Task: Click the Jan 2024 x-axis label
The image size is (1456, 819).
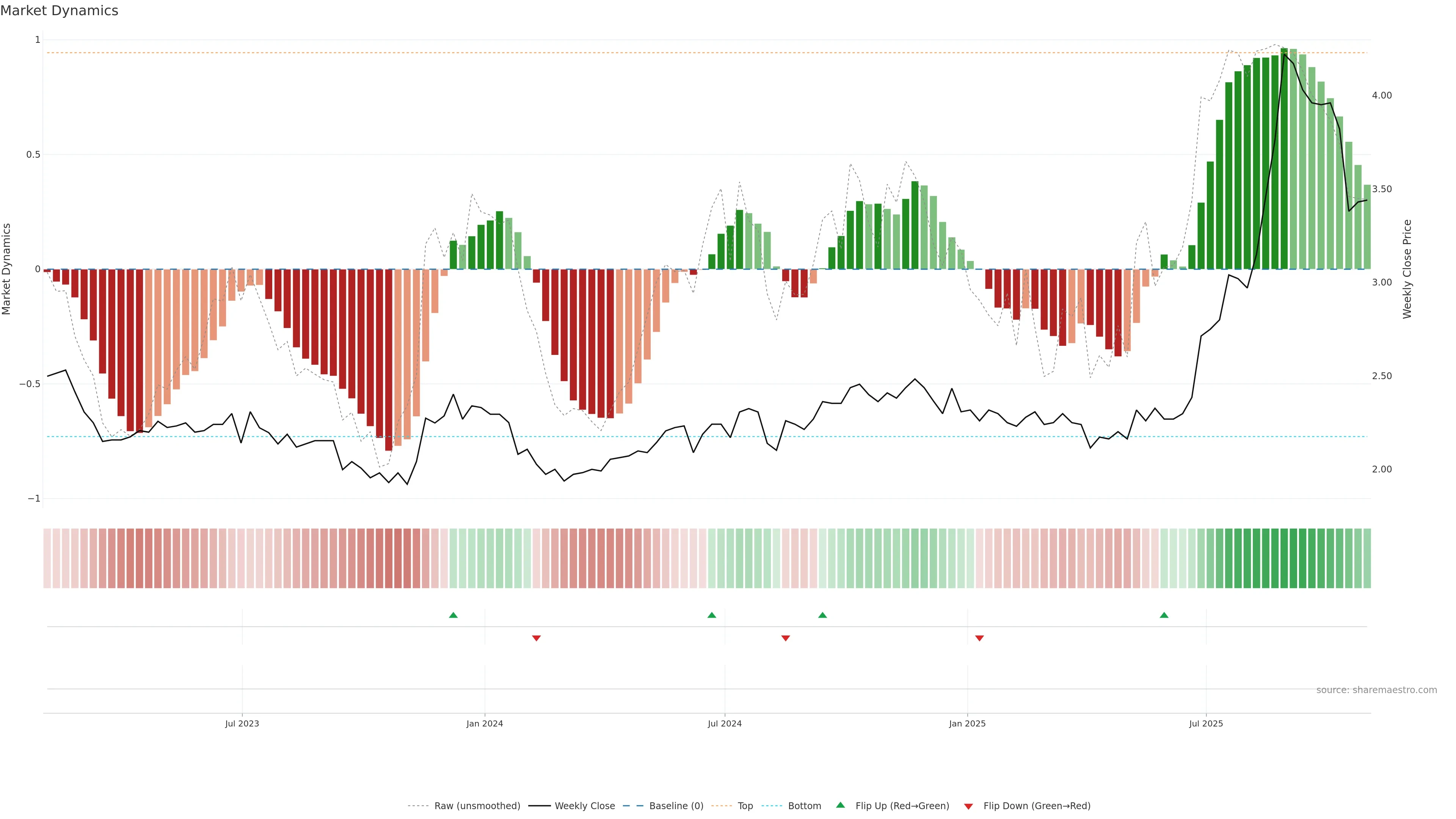Action: (x=485, y=723)
